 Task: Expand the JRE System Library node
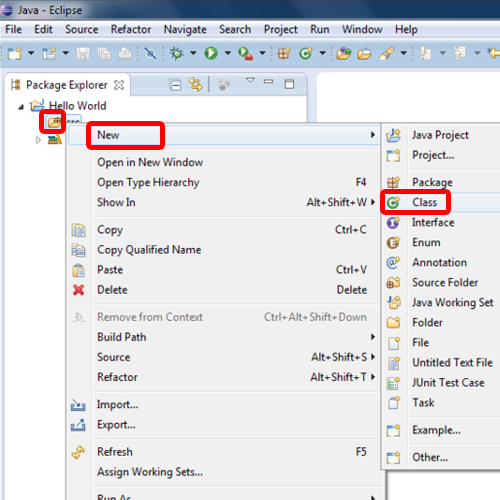coord(38,140)
